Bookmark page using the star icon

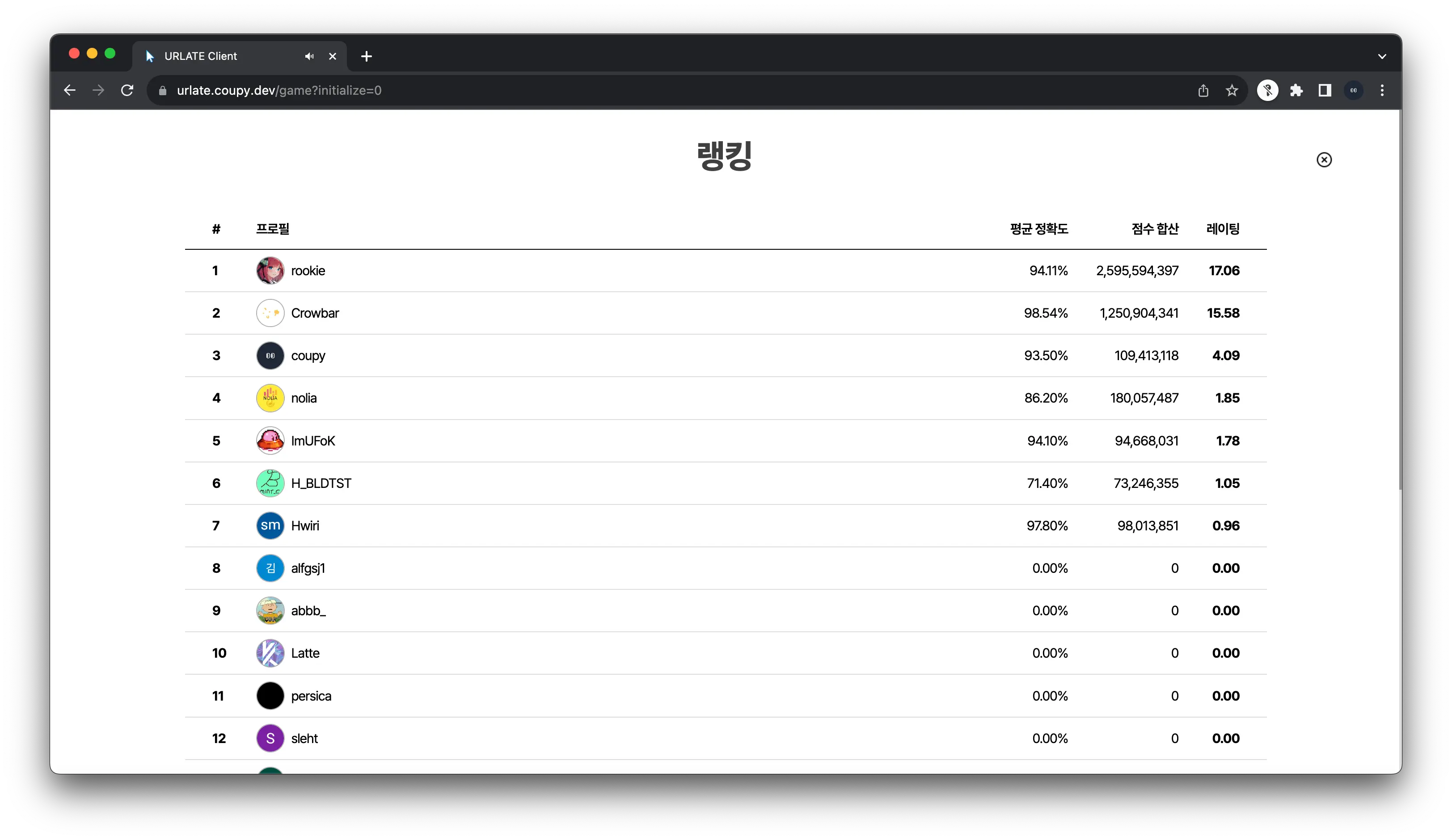pos(1231,90)
